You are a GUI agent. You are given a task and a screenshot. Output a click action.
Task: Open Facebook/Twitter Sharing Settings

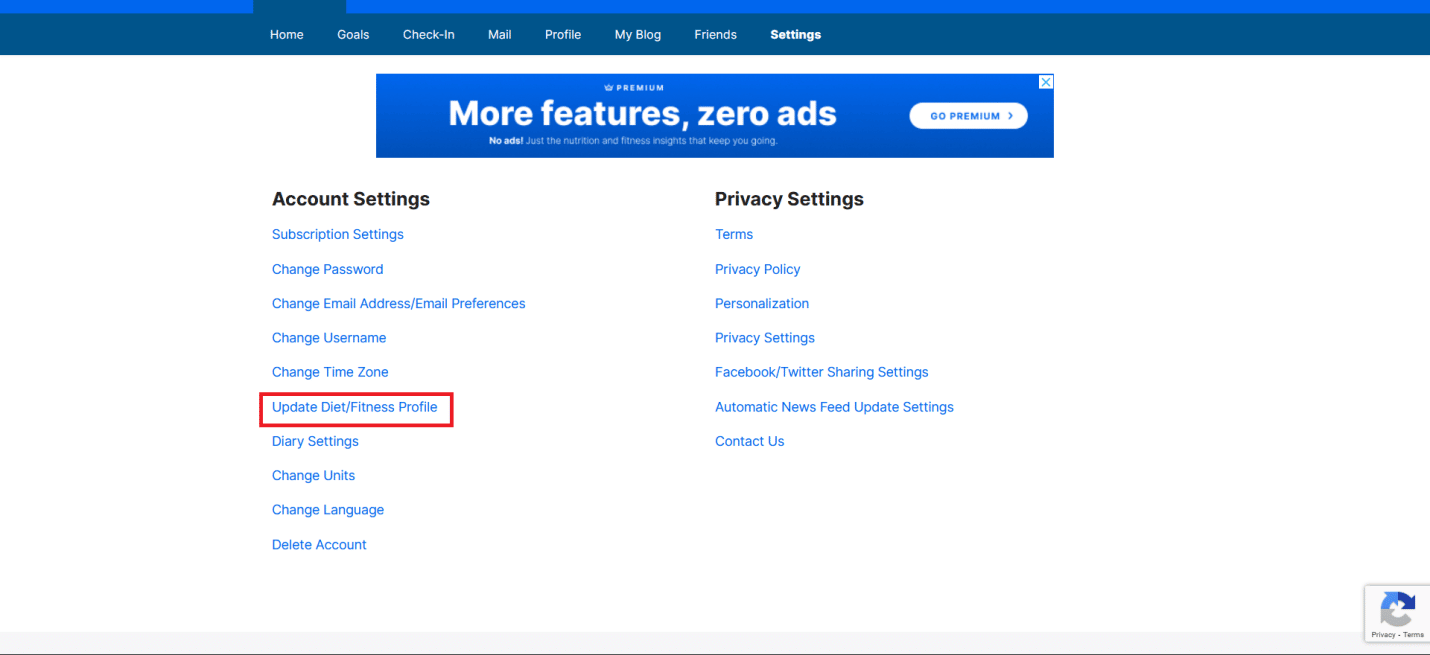click(x=821, y=372)
